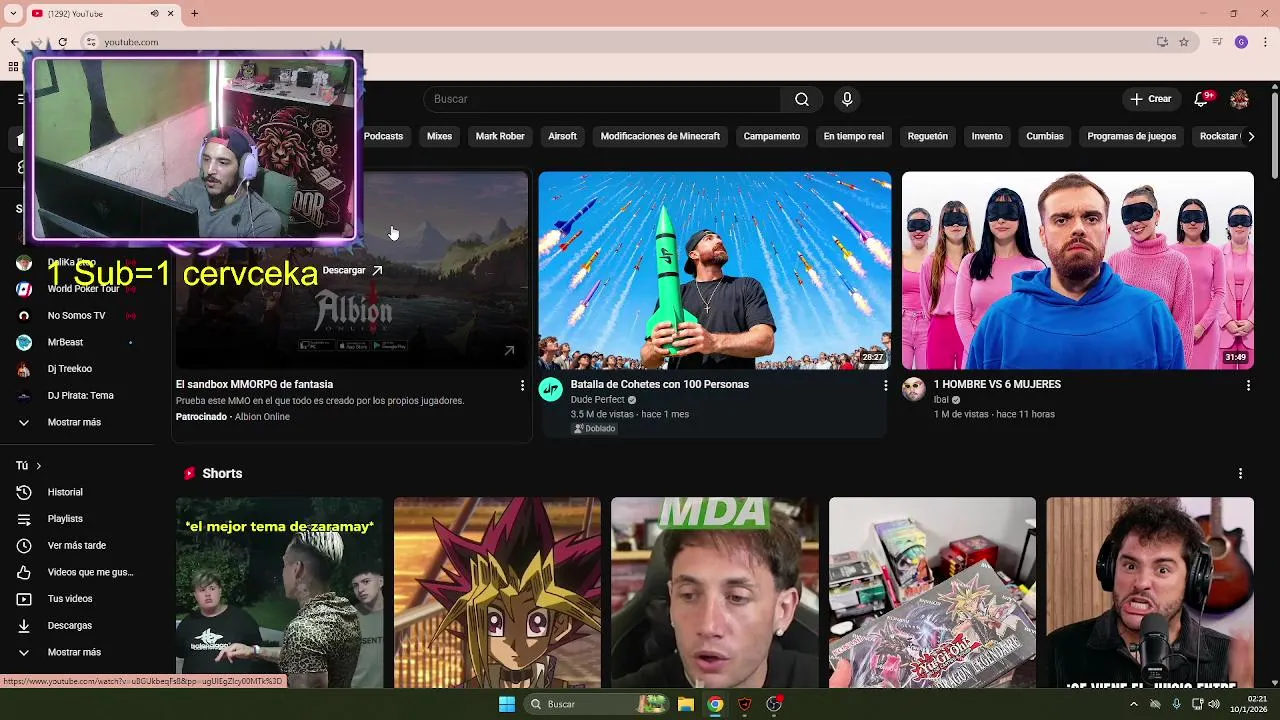Viewport: 1280px width, 720px height.
Task: Open No Somos TV subscription
Action: point(77,315)
